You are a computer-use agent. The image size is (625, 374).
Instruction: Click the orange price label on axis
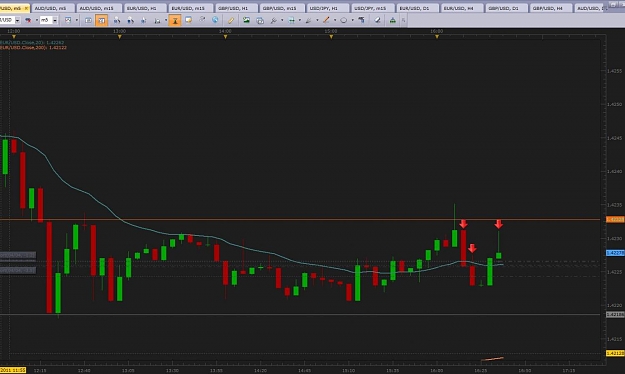click(615, 219)
